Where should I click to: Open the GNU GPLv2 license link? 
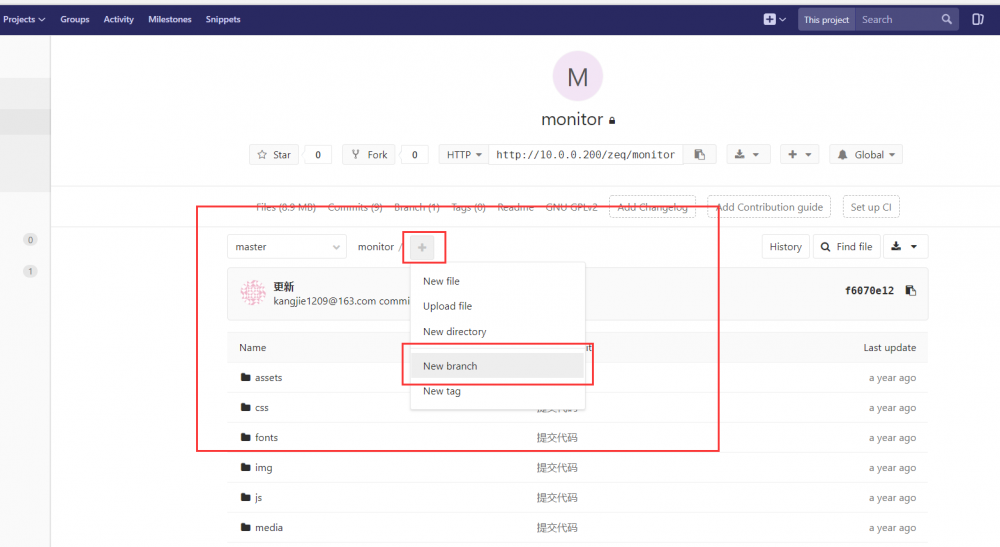[571, 207]
